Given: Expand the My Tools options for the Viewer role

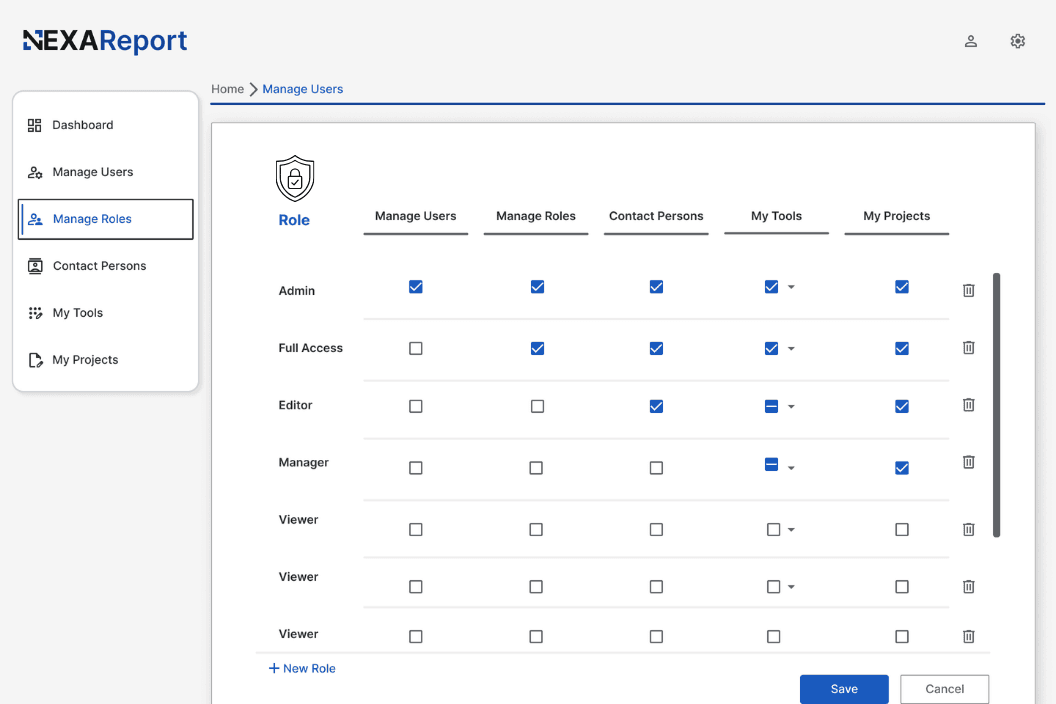Looking at the screenshot, I should pyautogui.click(x=793, y=529).
